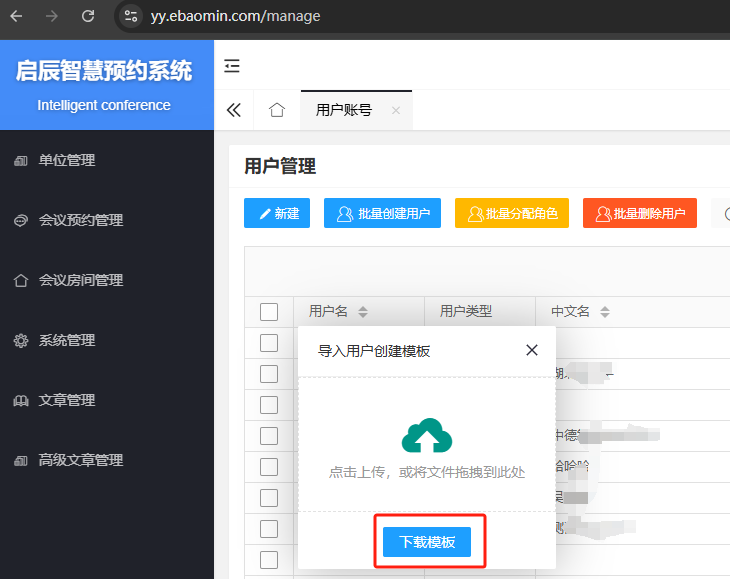Expand 会议预约管理 sidebar menu
Image resolution: width=730 pixels, height=579 pixels.
pyautogui.click(x=80, y=220)
